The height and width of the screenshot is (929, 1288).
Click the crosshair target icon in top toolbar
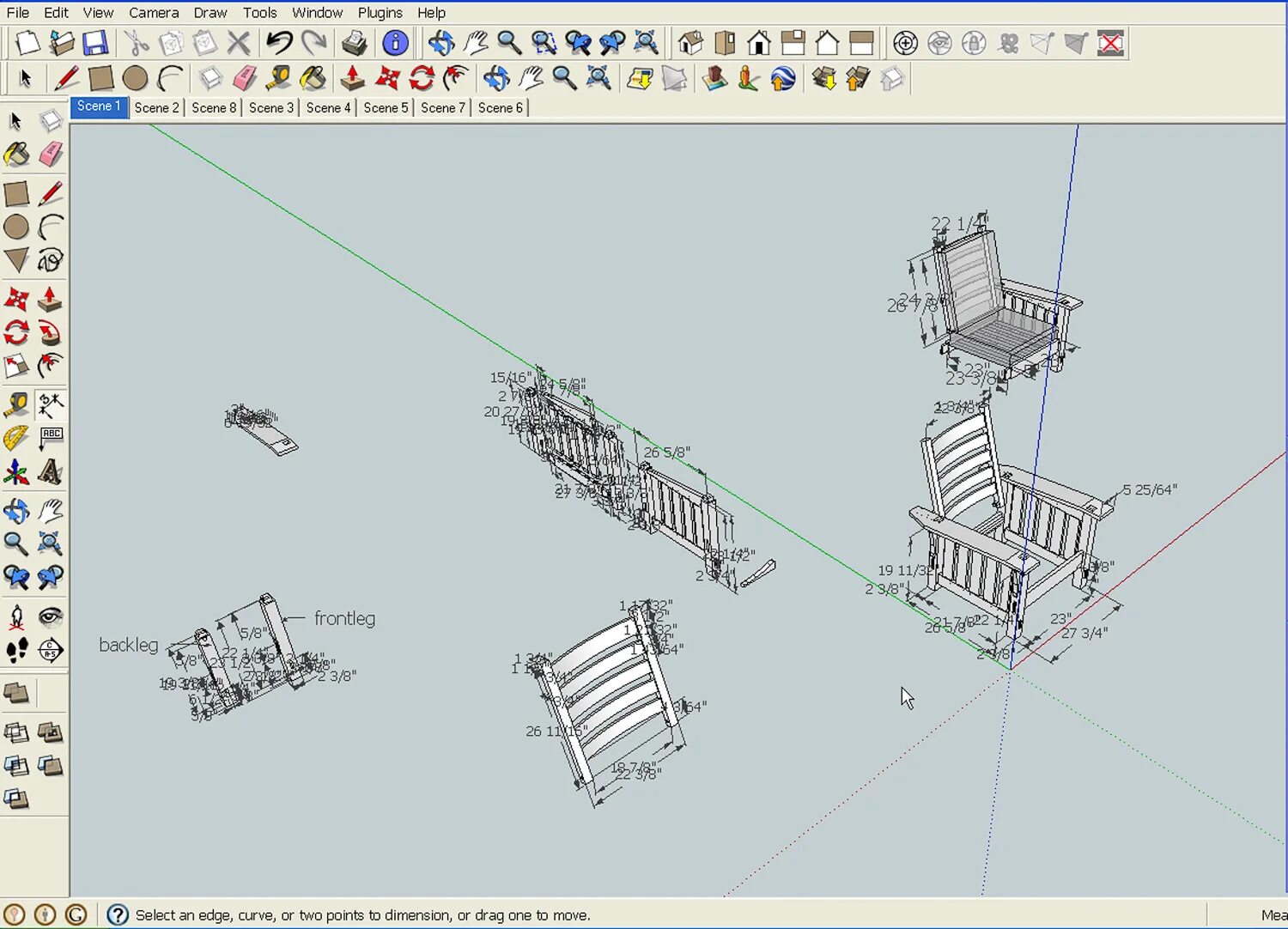click(x=905, y=43)
